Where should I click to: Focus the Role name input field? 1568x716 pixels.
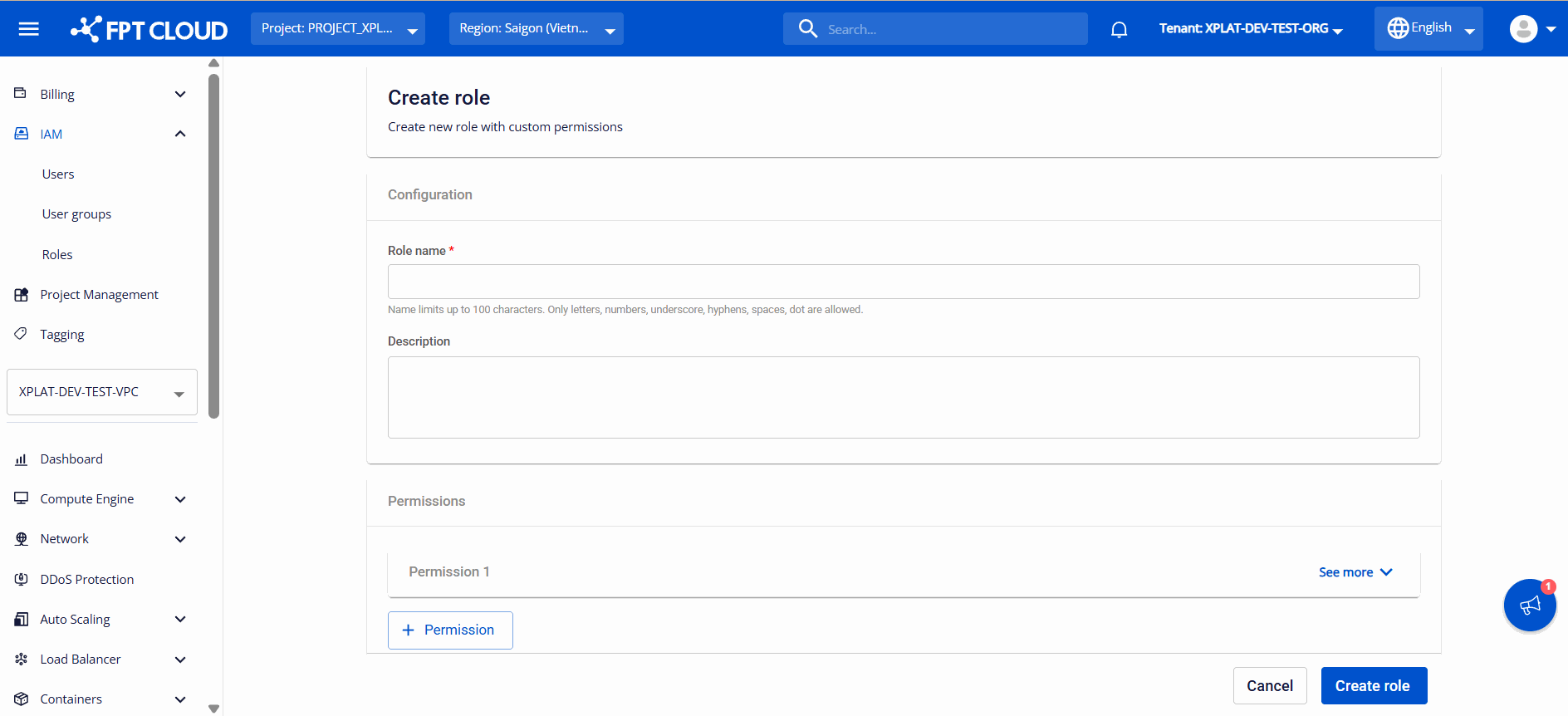coord(904,282)
